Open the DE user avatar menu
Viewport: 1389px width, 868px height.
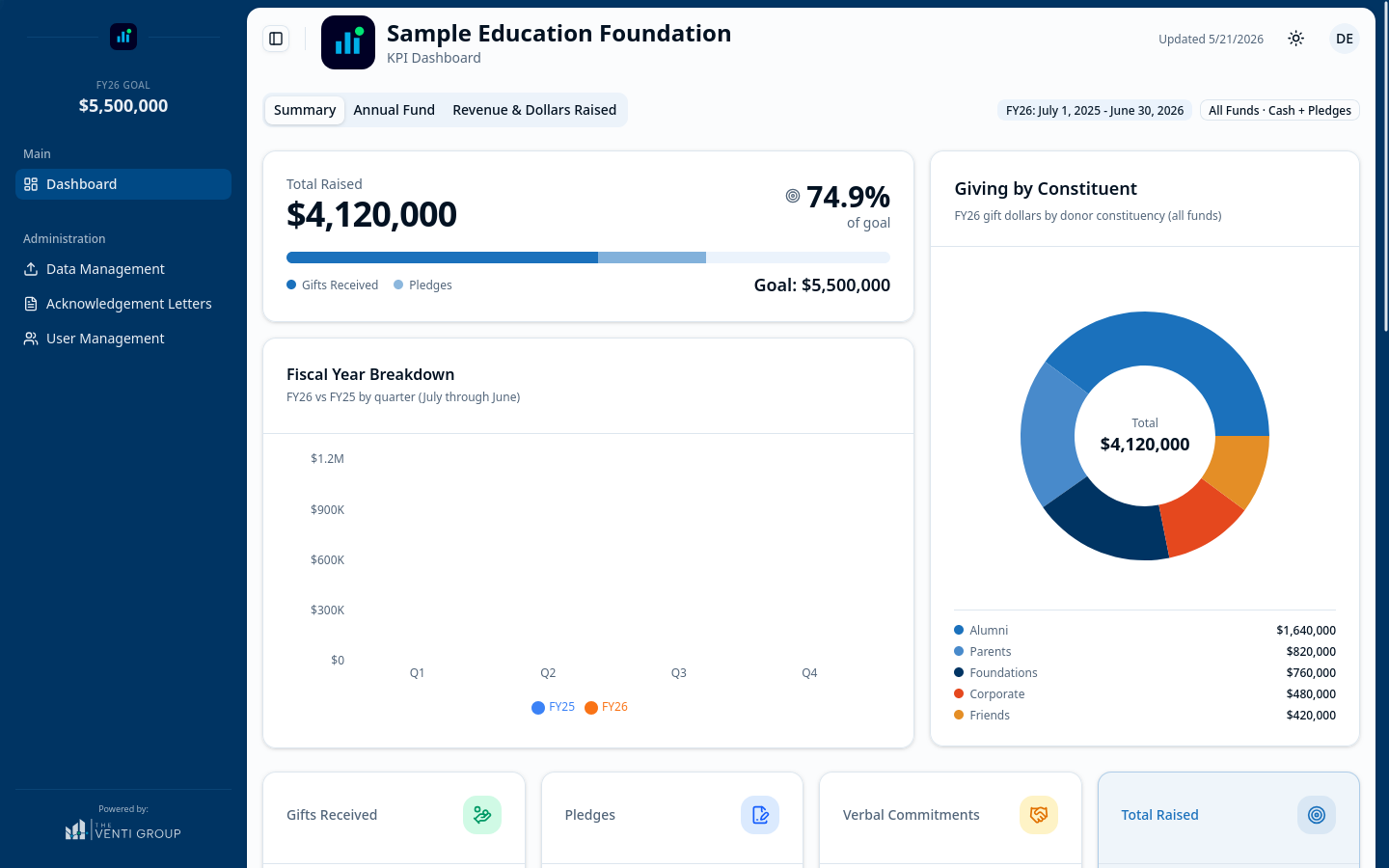(x=1345, y=39)
